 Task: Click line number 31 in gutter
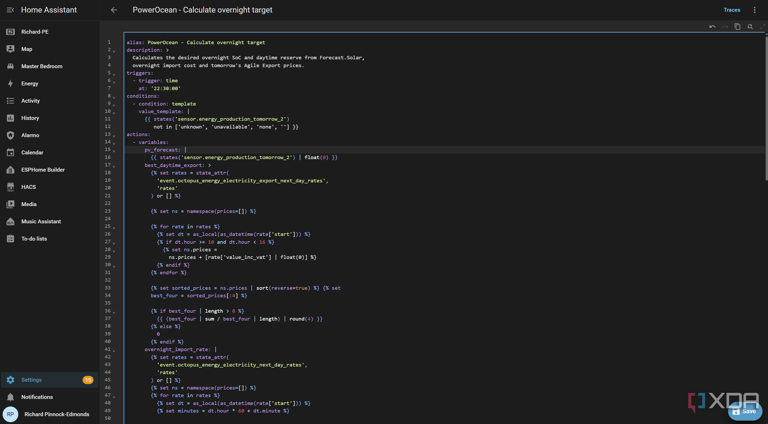coord(108,273)
